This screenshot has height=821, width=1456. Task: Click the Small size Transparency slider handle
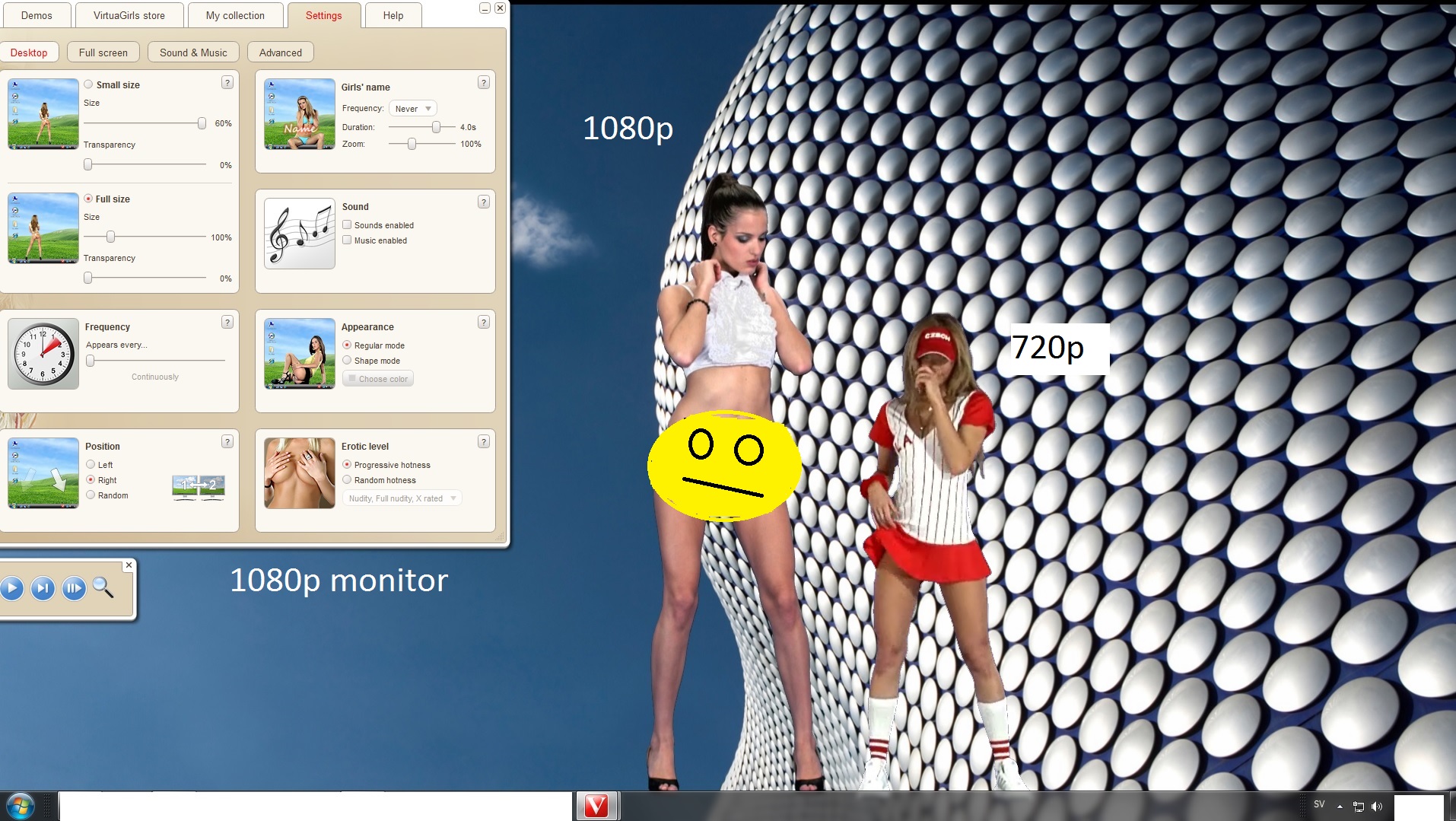tap(88, 164)
